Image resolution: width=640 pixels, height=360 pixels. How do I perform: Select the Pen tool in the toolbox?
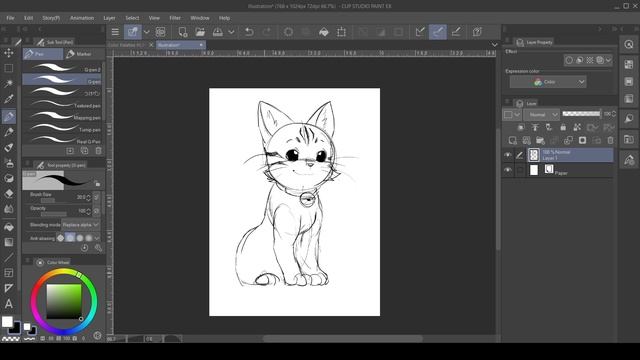click(x=9, y=116)
